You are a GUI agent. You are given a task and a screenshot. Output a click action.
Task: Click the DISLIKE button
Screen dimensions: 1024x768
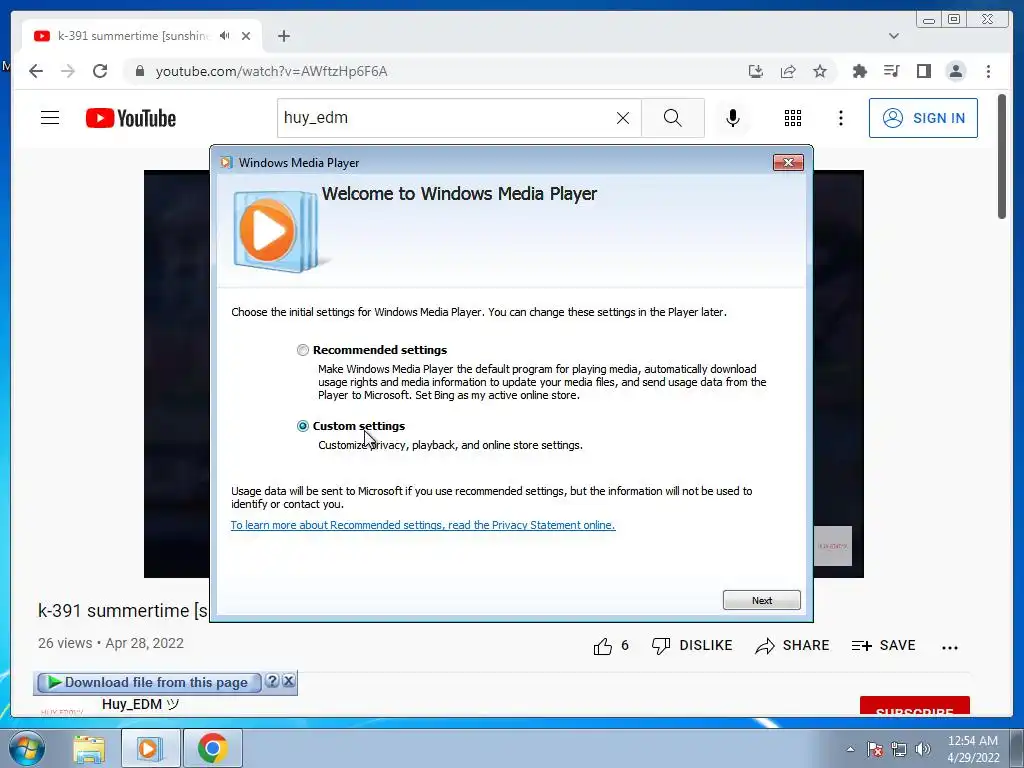pyautogui.click(x=692, y=645)
